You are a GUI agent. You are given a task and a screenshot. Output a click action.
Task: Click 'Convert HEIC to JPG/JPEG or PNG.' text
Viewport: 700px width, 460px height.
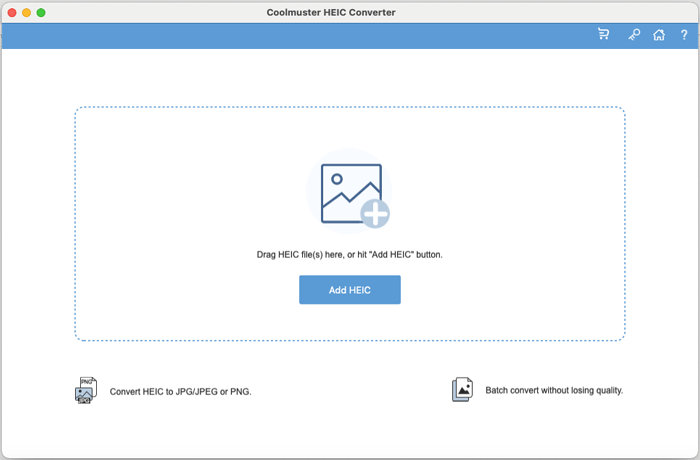click(x=180, y=392)
